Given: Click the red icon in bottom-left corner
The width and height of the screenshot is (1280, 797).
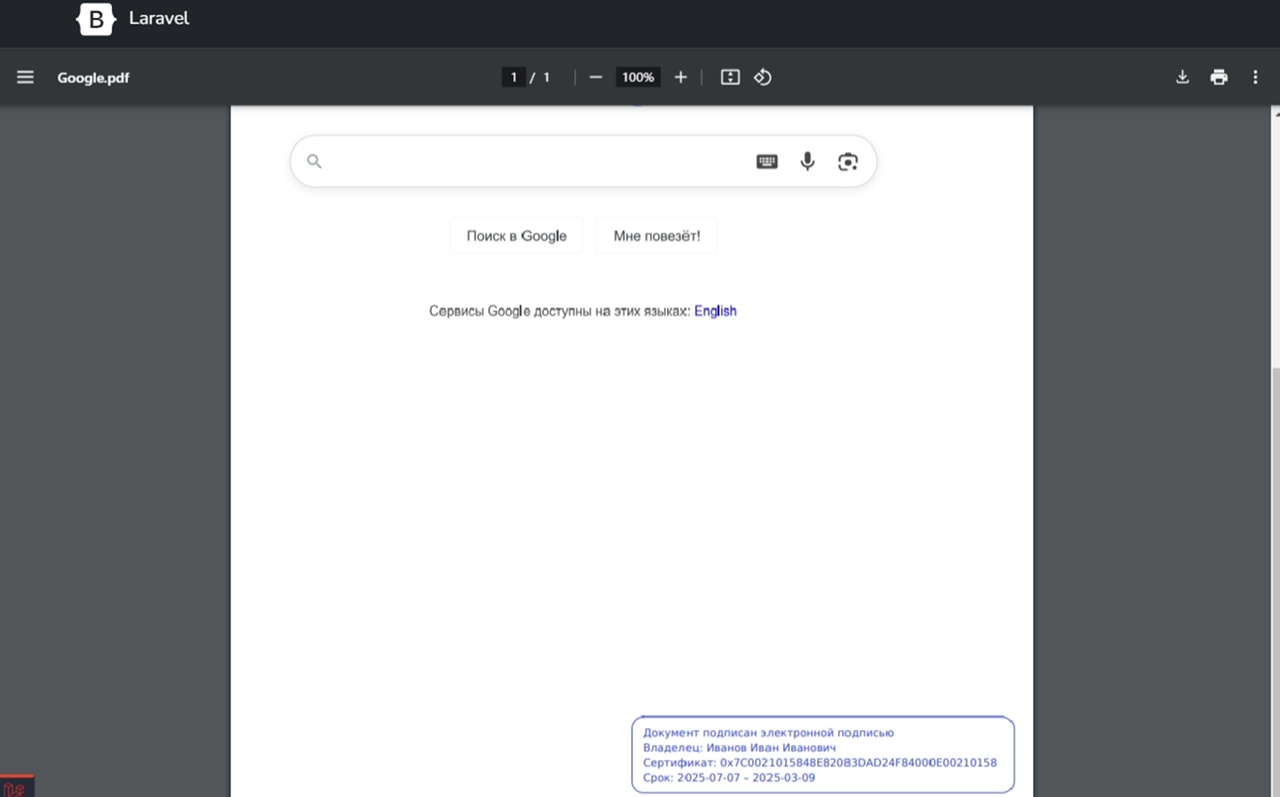Looking at the screenshot, I should tap(17, 787).
